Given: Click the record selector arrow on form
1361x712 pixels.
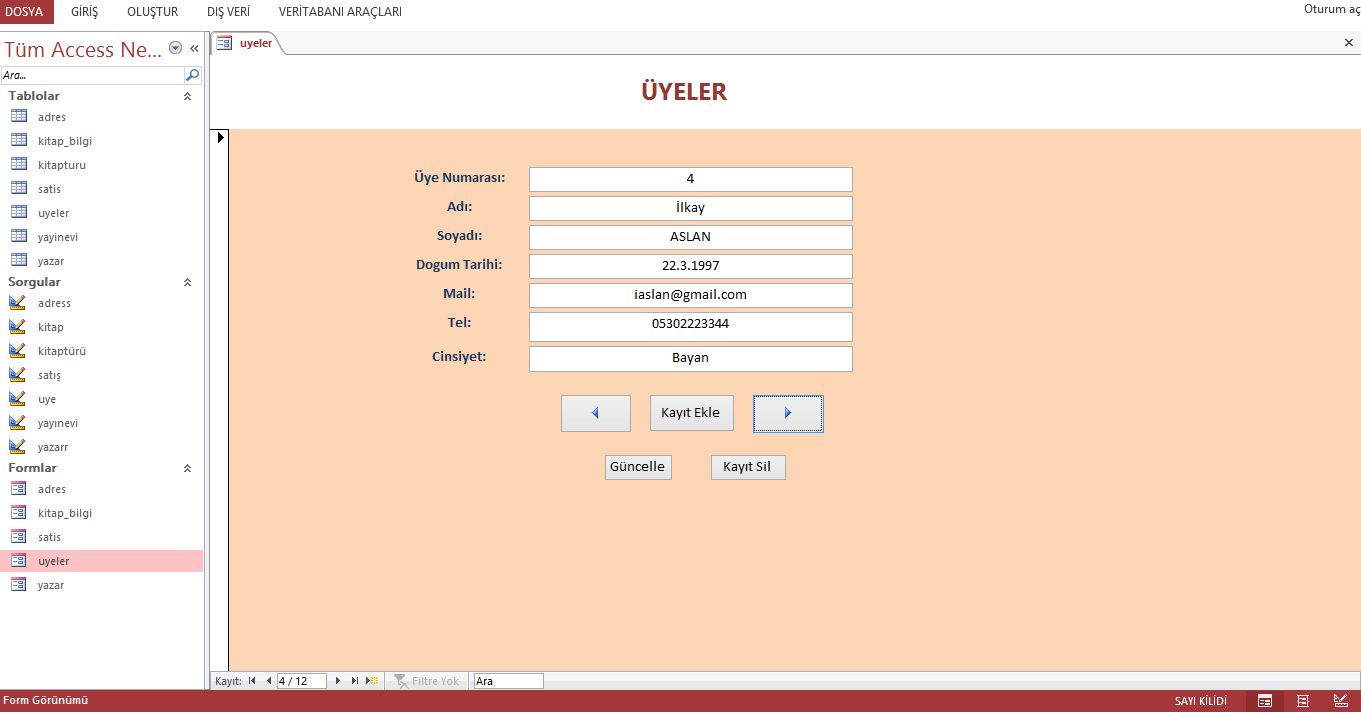Looking at the screenshot, I should (x=221, y=137).
